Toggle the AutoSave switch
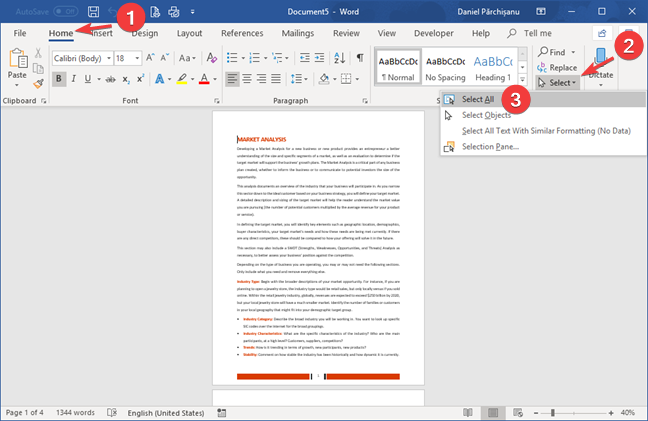 tap(66, 12)
